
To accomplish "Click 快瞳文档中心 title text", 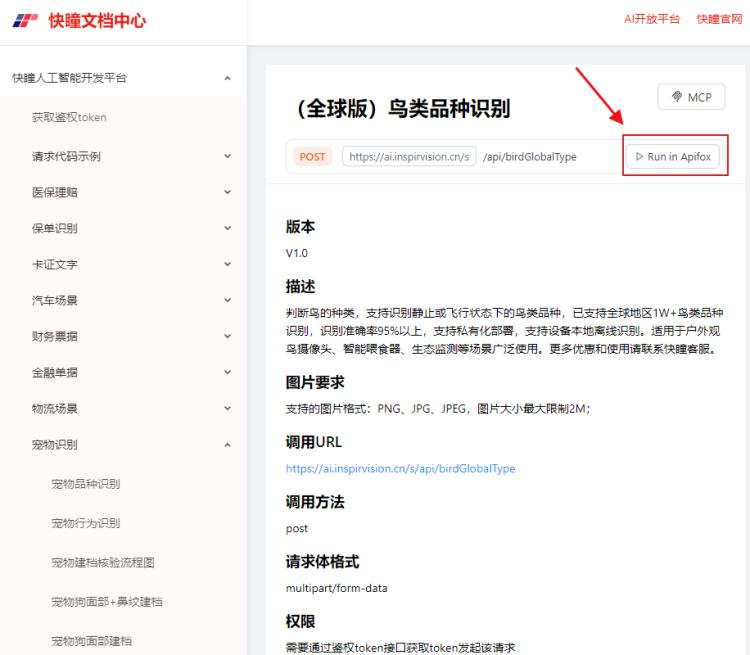I will (x=97, y=21).
